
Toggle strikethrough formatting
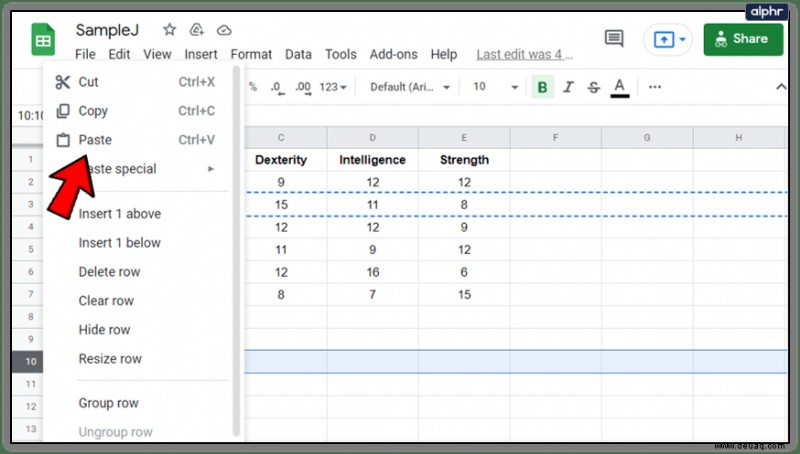[x=593, y=87]
